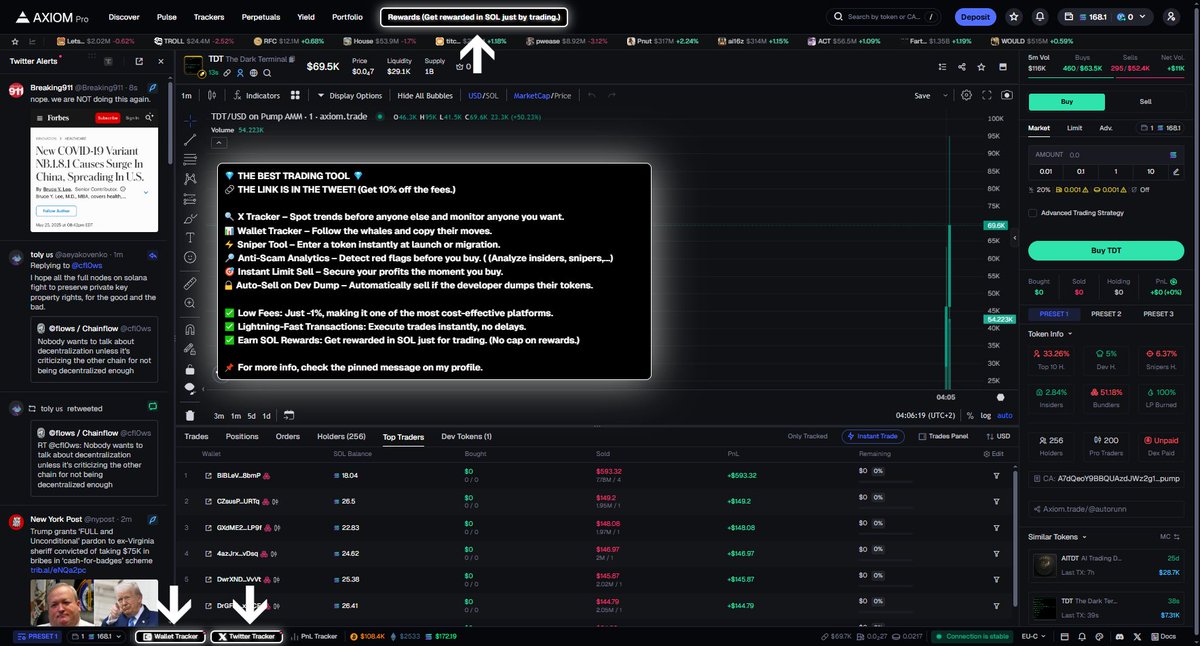
Task: Toggle Instant Trade mode
Action: [873, 436]
